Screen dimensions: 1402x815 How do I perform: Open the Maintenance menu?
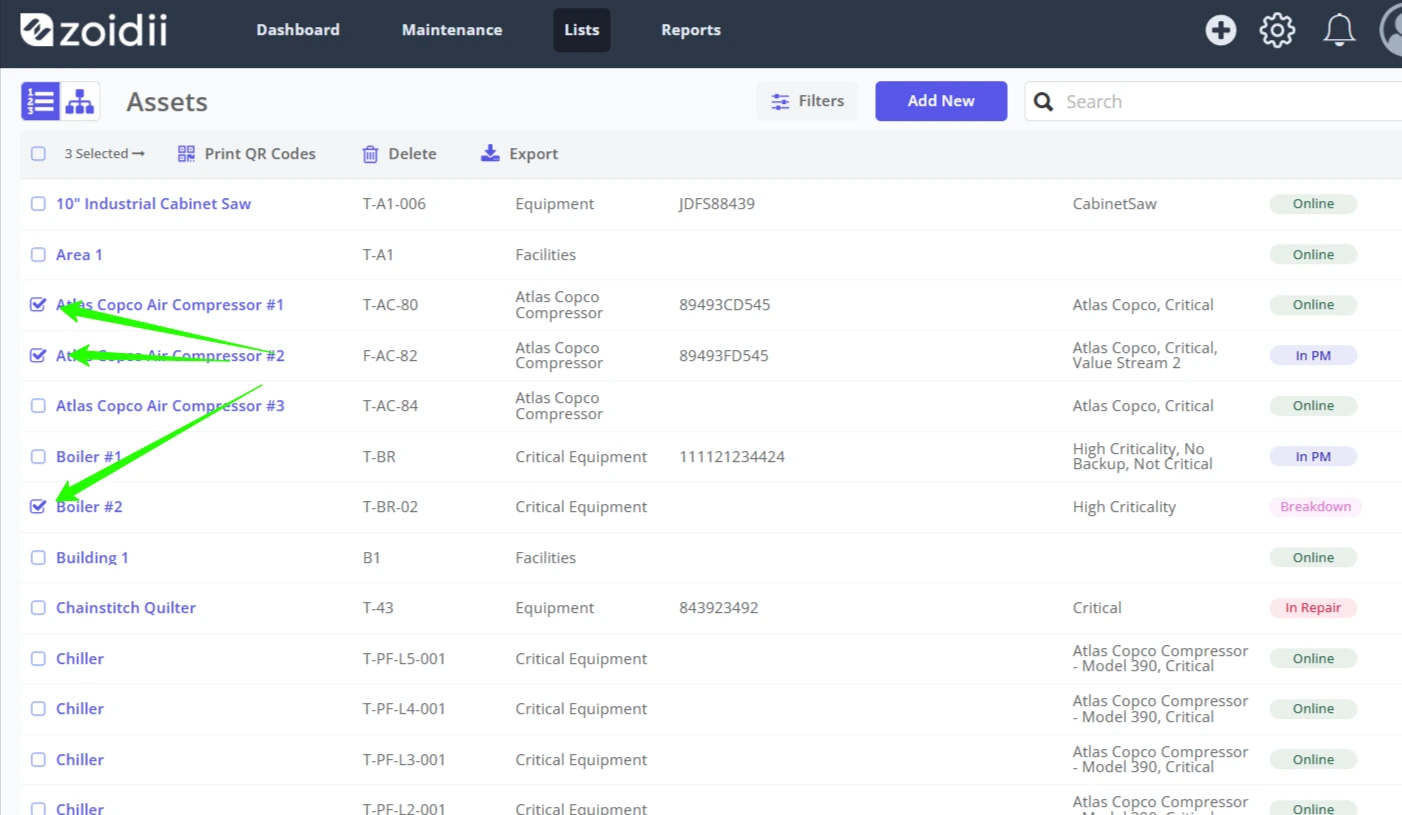452,30
